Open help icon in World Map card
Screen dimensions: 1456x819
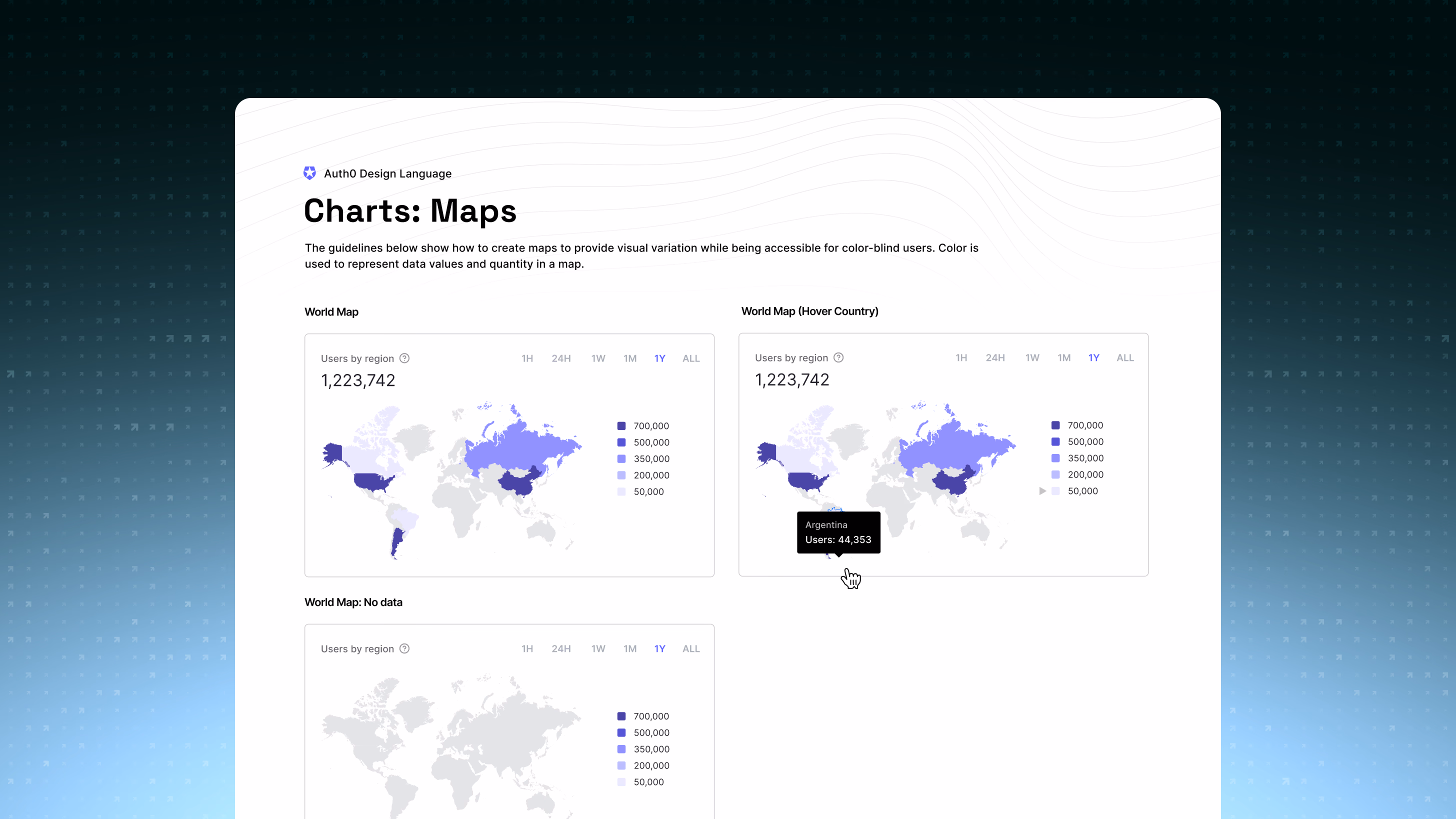[404, 358]
